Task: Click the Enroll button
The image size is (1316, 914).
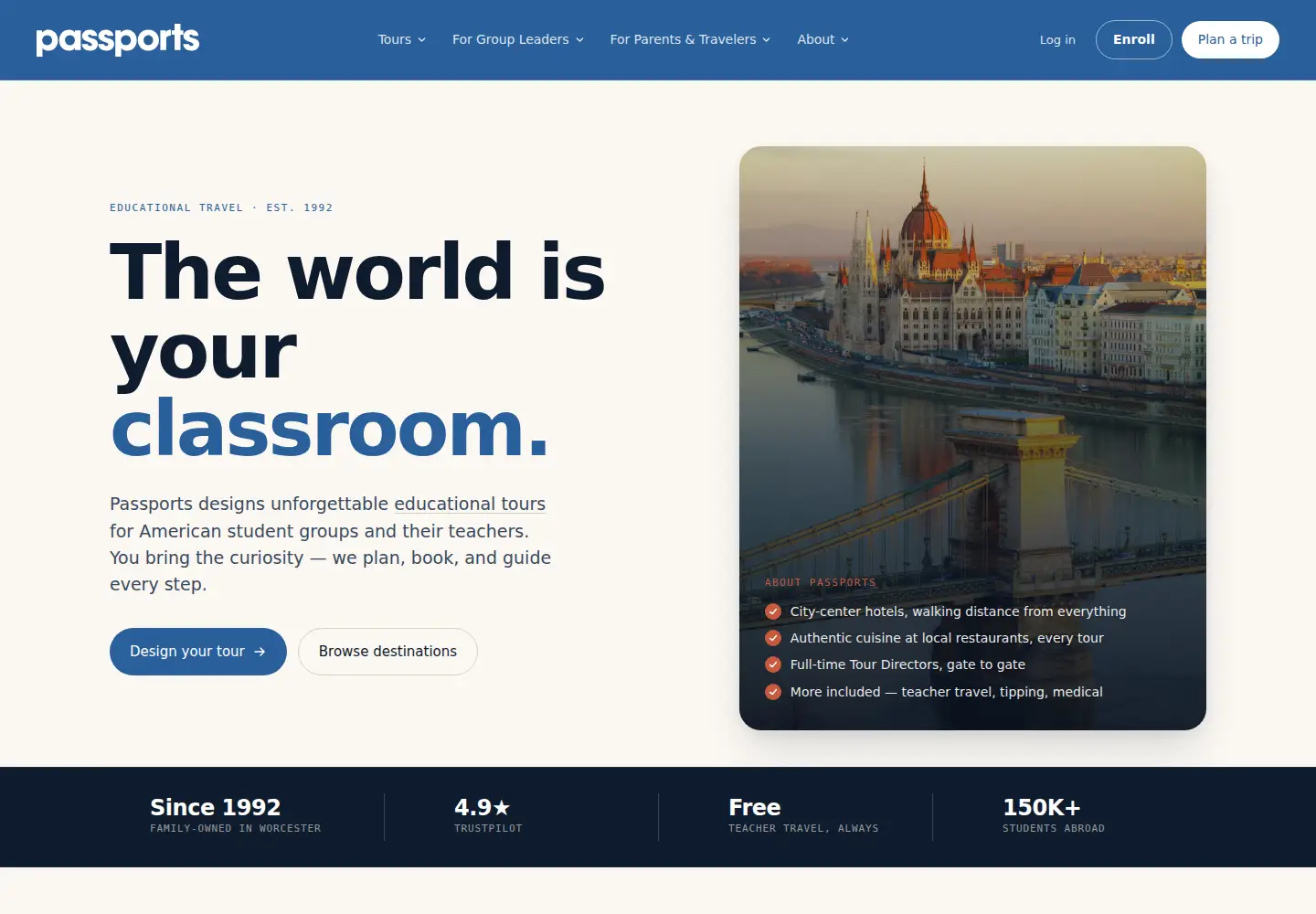Action: pyautogui.click(x=1134, y=39)
